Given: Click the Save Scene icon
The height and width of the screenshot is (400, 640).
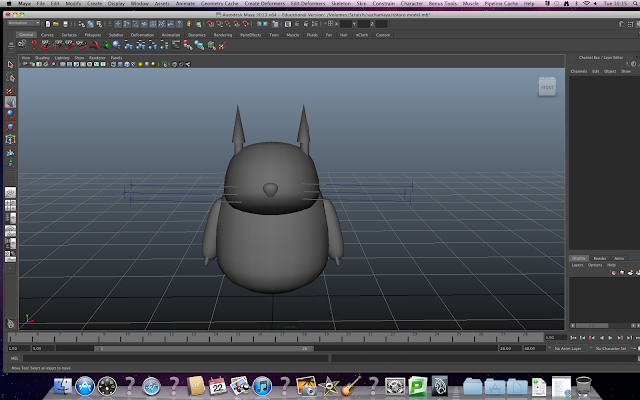Looking at the screenshot, I should (x=65, y=24).
